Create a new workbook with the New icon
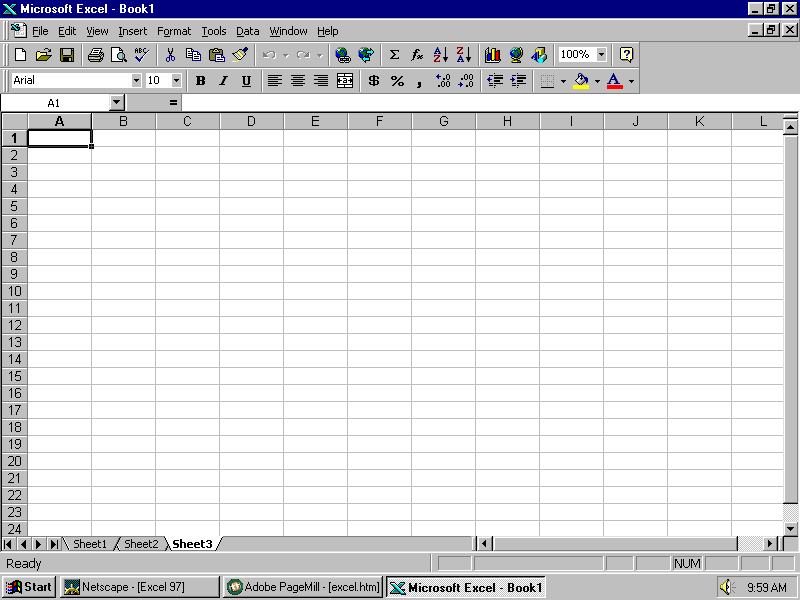This screenshot has width=800, height=600. coord(20,55)
